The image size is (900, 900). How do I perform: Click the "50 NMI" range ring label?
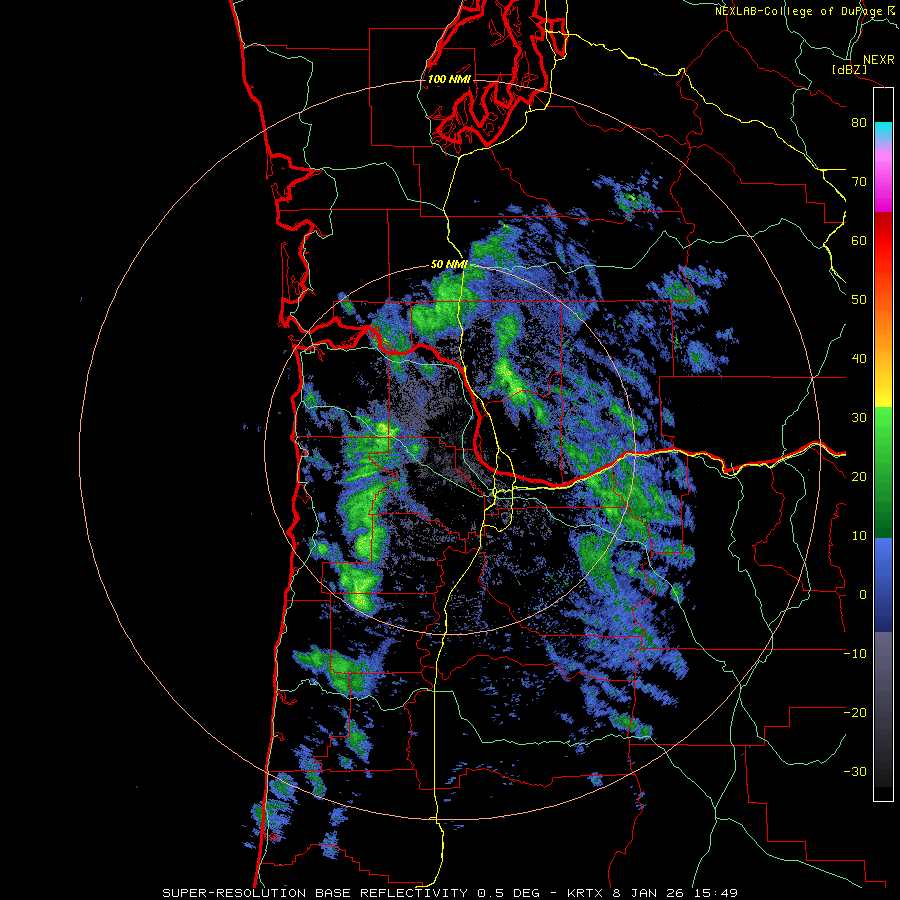click(449, 264)
